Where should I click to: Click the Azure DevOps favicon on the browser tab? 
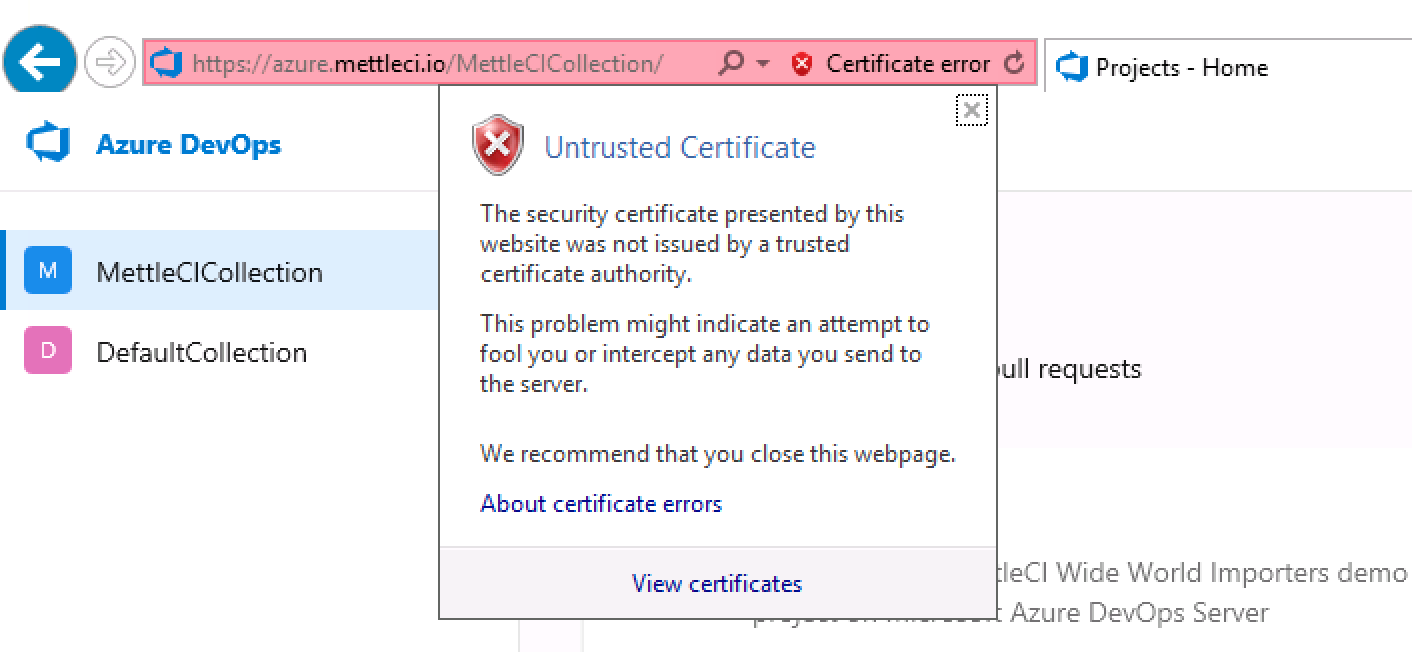(1074, 67)
